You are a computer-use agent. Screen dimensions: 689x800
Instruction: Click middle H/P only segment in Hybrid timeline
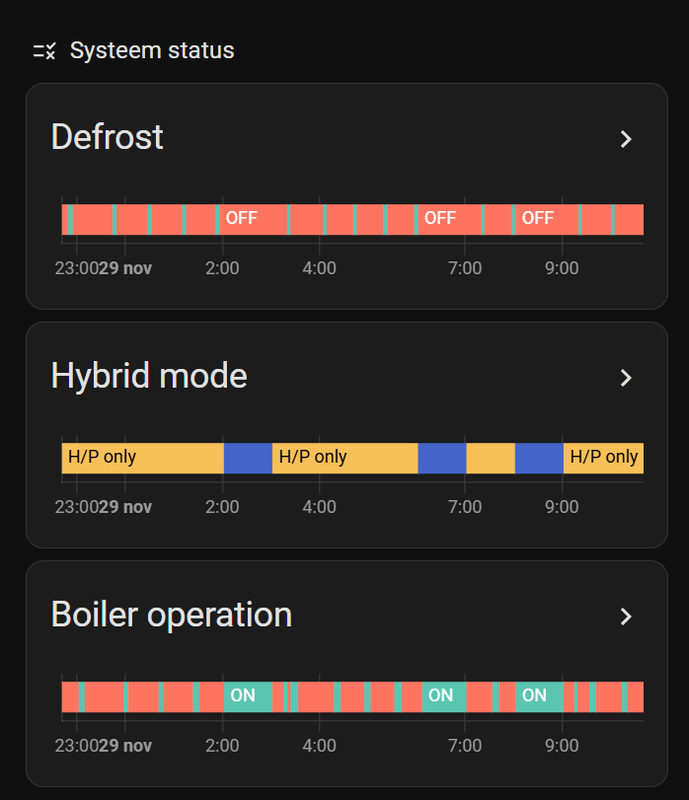click(344, 457)
